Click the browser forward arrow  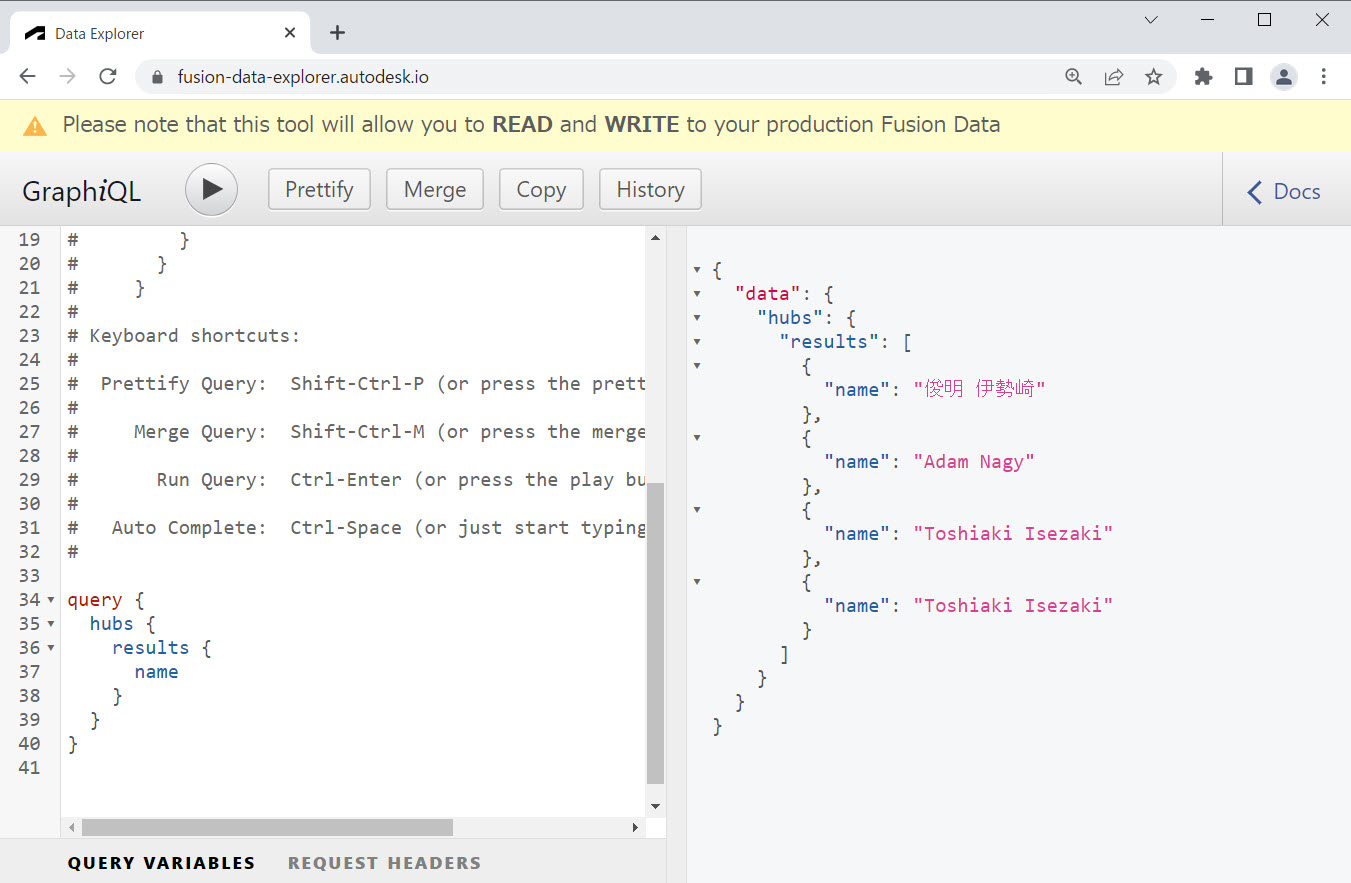pos(67,77)
